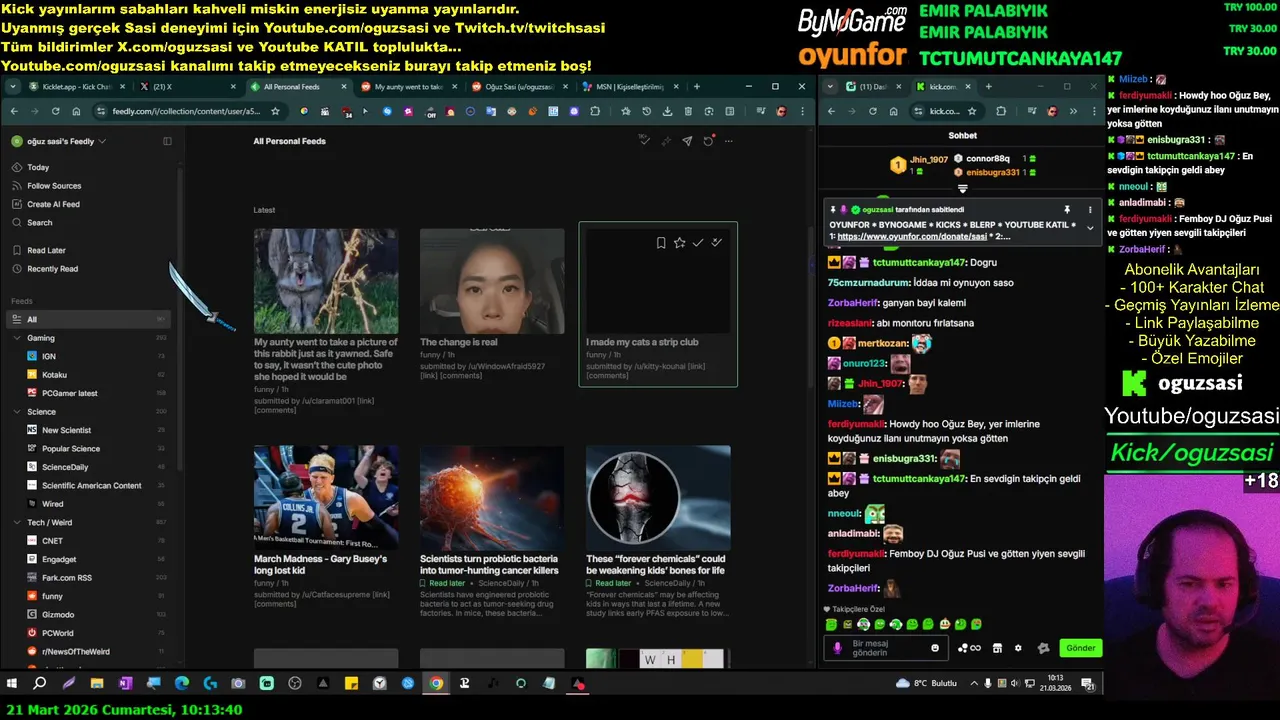
Task: Click the share paper-plane icon above the feed
Action: (687, 141)
